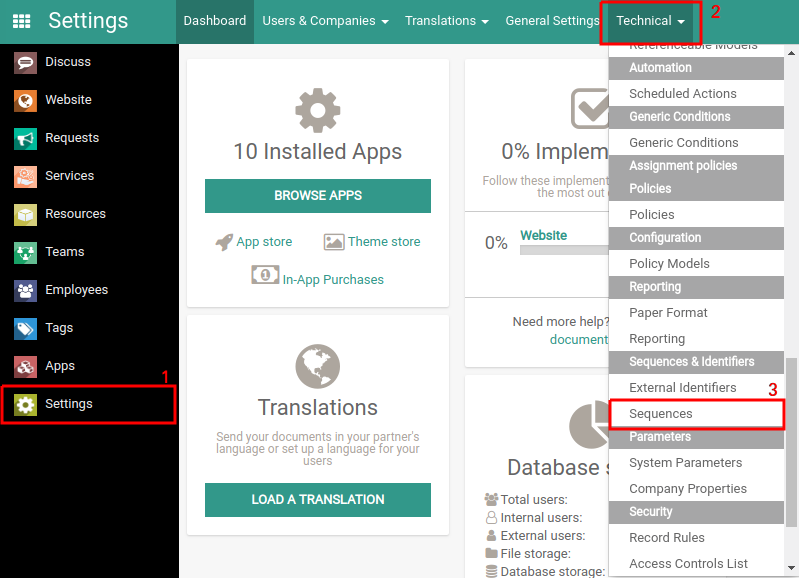Click the money icon beside In-App Purchases
The image size is (799, 578).
point(265,275)
